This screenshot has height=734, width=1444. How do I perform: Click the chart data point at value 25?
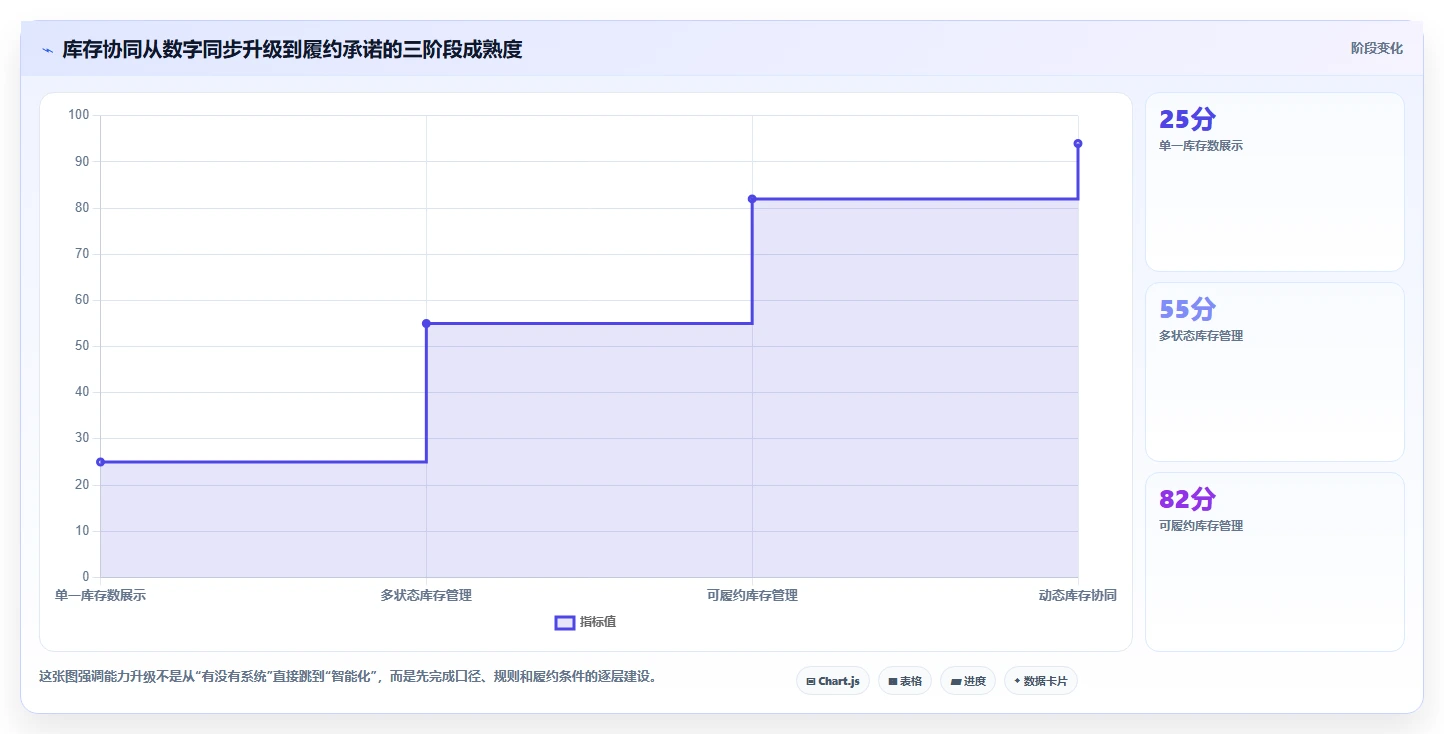[x=100, y=462]
